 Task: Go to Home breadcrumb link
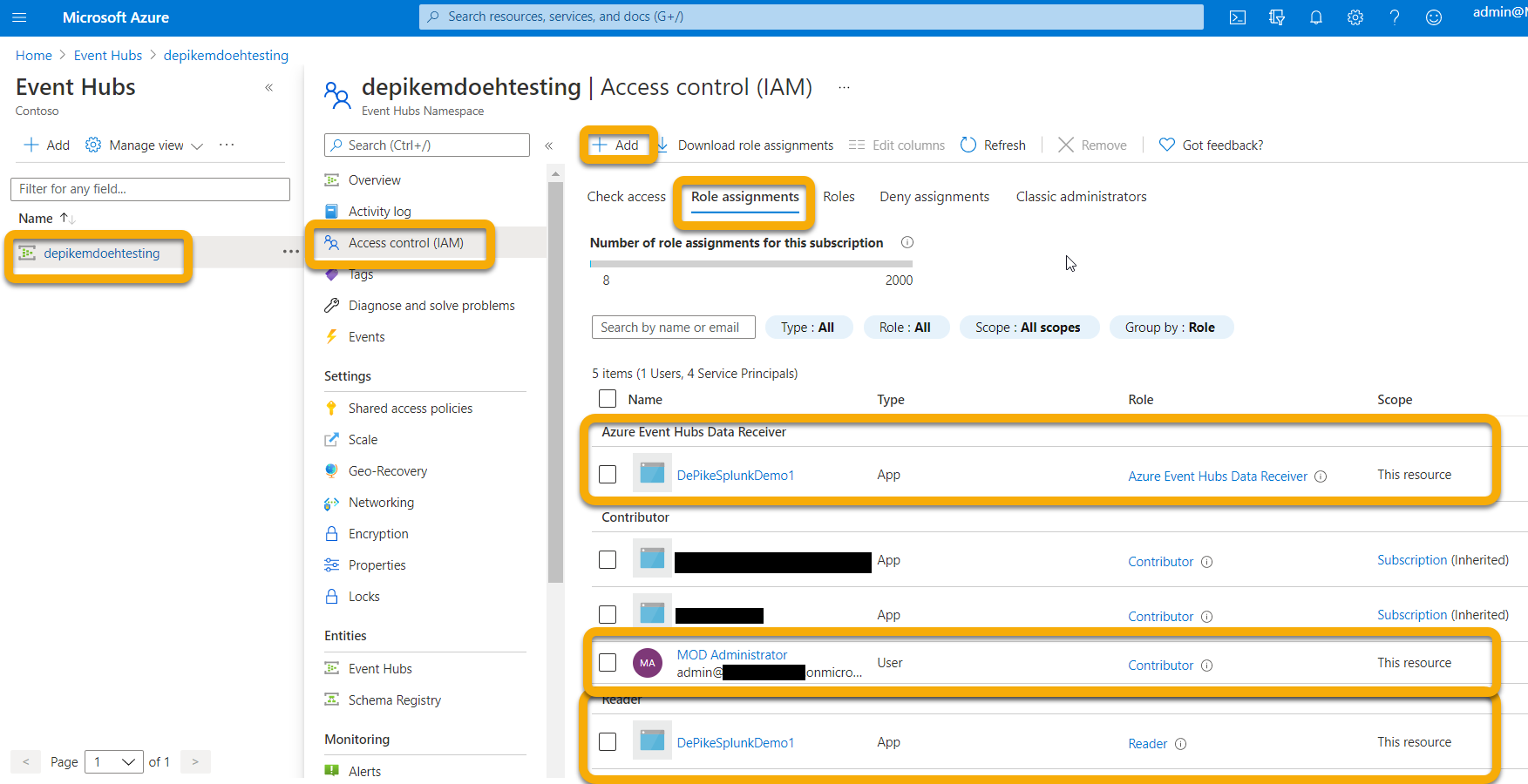click(34, 56)
